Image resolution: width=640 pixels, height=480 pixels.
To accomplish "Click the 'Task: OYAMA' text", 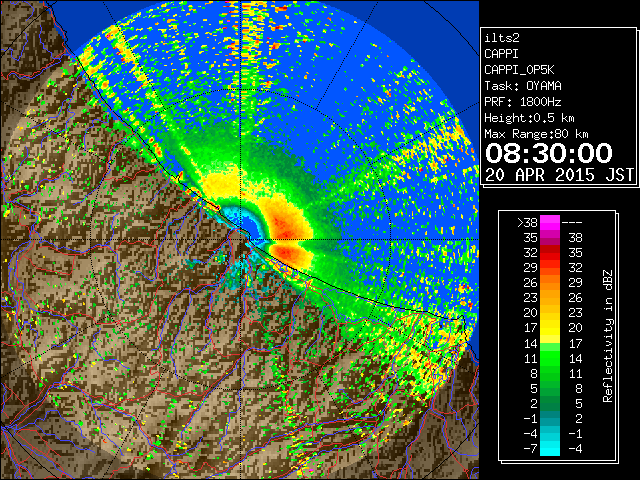I will pos(523,86).
